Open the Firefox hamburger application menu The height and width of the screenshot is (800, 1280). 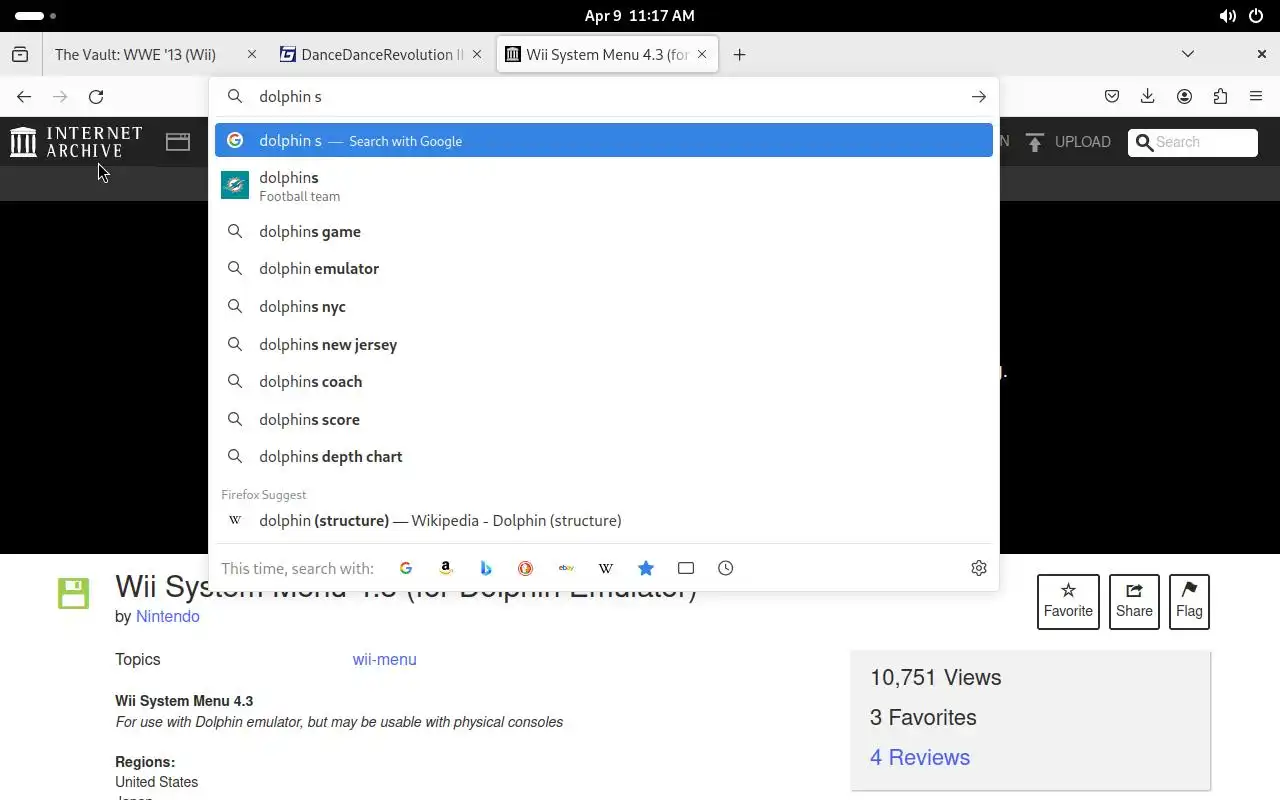point(1256,97)
